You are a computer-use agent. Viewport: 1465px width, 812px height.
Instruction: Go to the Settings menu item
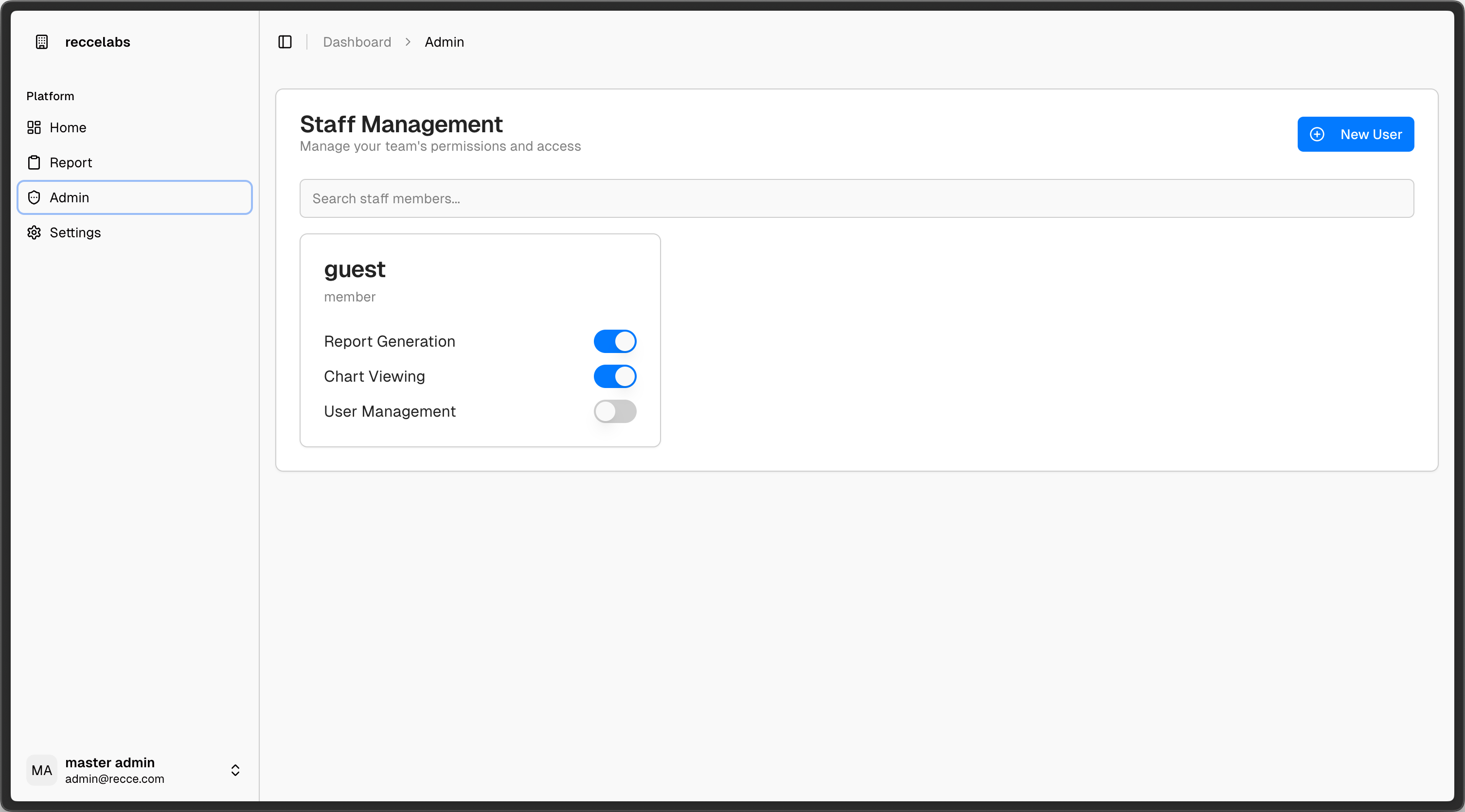point(75,232)
